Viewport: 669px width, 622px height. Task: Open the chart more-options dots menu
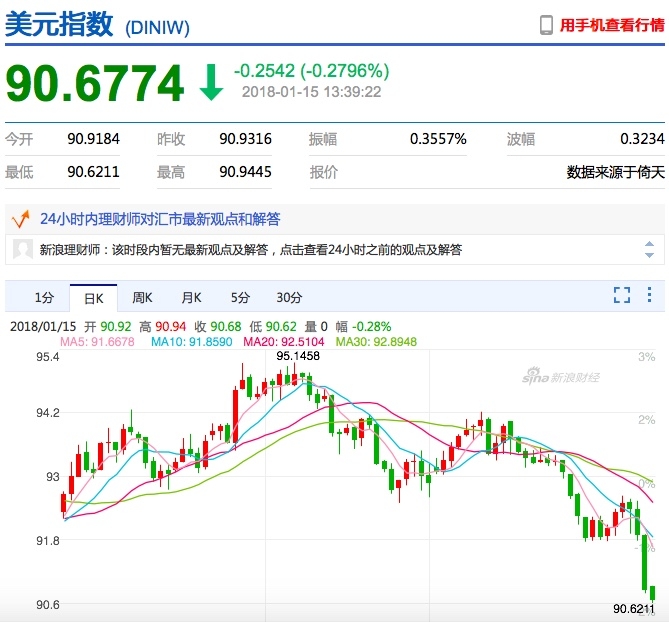tap(651, 295)
